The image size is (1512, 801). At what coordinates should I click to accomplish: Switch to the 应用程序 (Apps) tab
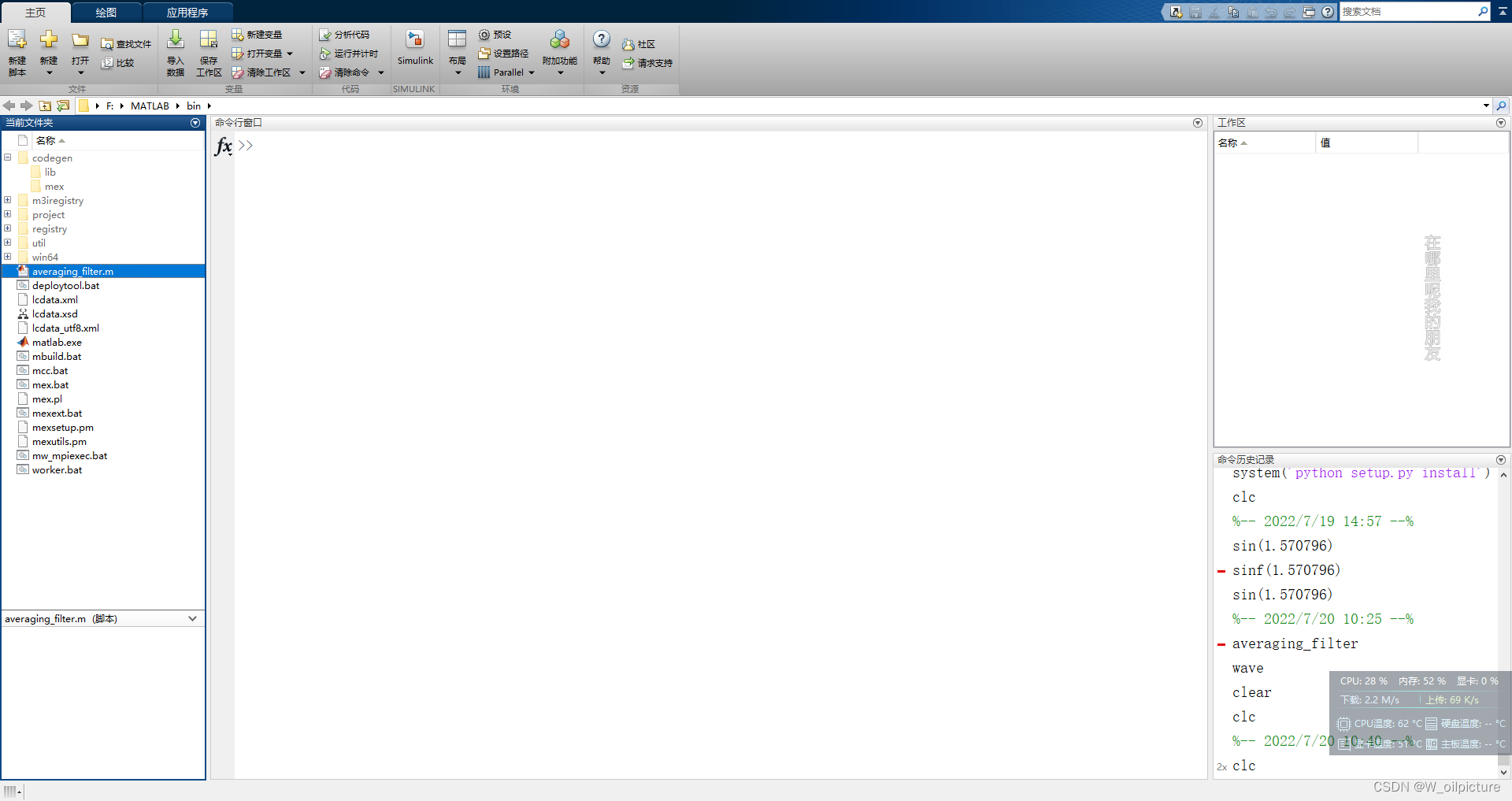click(187, 13)
